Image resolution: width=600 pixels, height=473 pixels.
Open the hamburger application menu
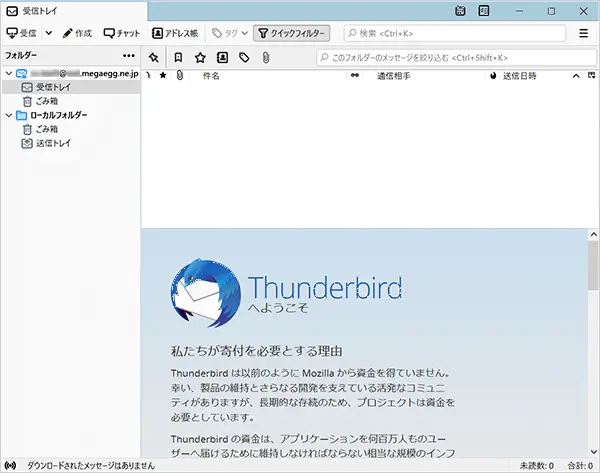point(583,33)
